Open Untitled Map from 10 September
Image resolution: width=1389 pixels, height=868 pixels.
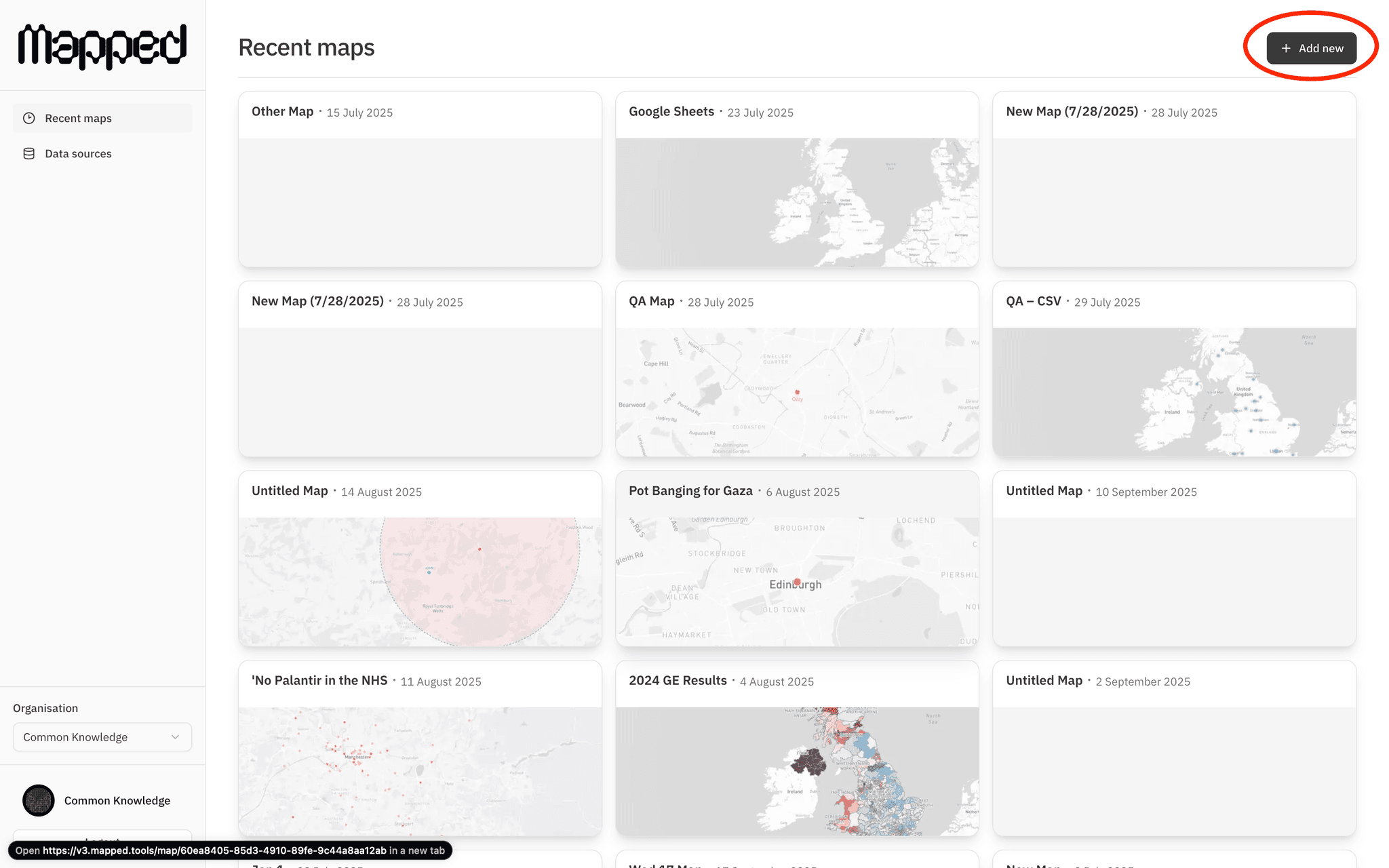1174,582
